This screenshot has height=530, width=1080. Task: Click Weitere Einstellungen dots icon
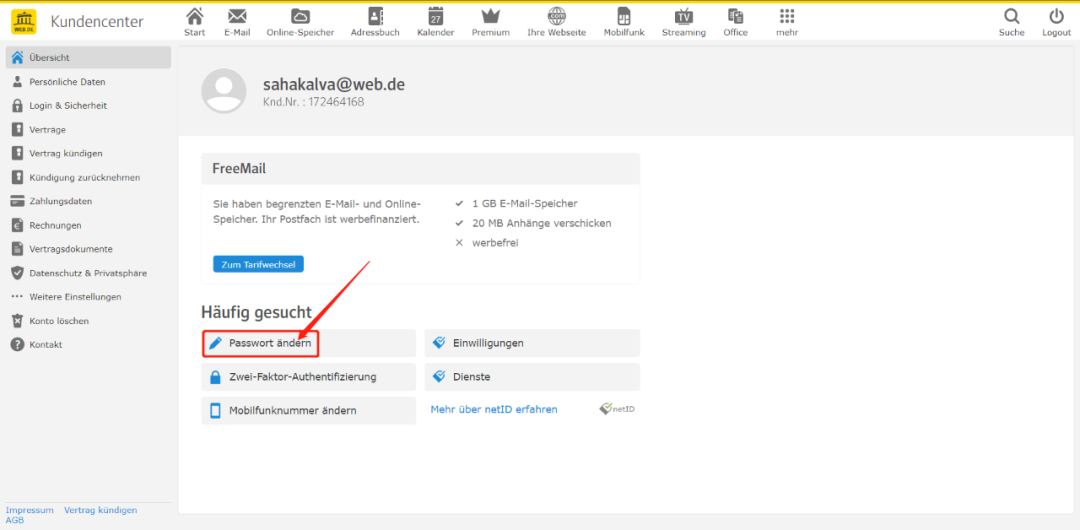pos(18,297)
